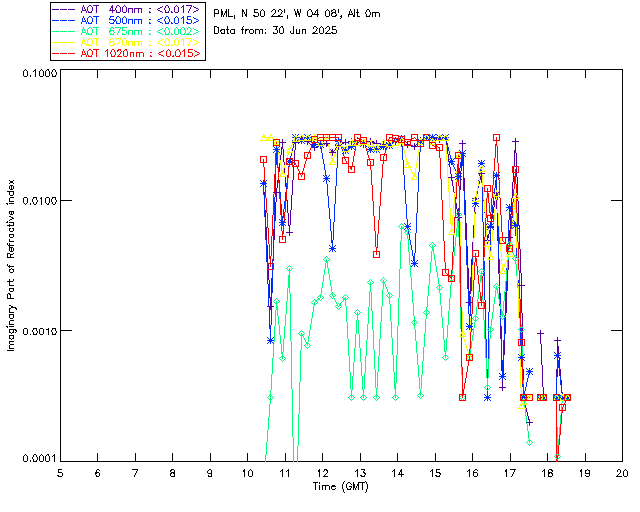
Task: Click the 0.0010 y-axis tick label
Action: click(39, 331)
